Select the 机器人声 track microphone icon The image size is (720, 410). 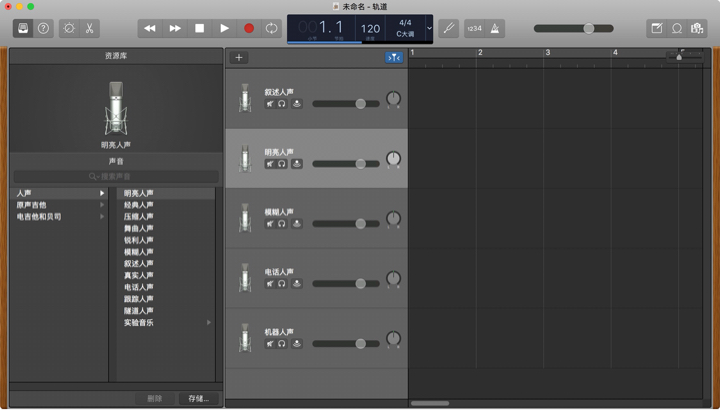click(x=245, y=338)
